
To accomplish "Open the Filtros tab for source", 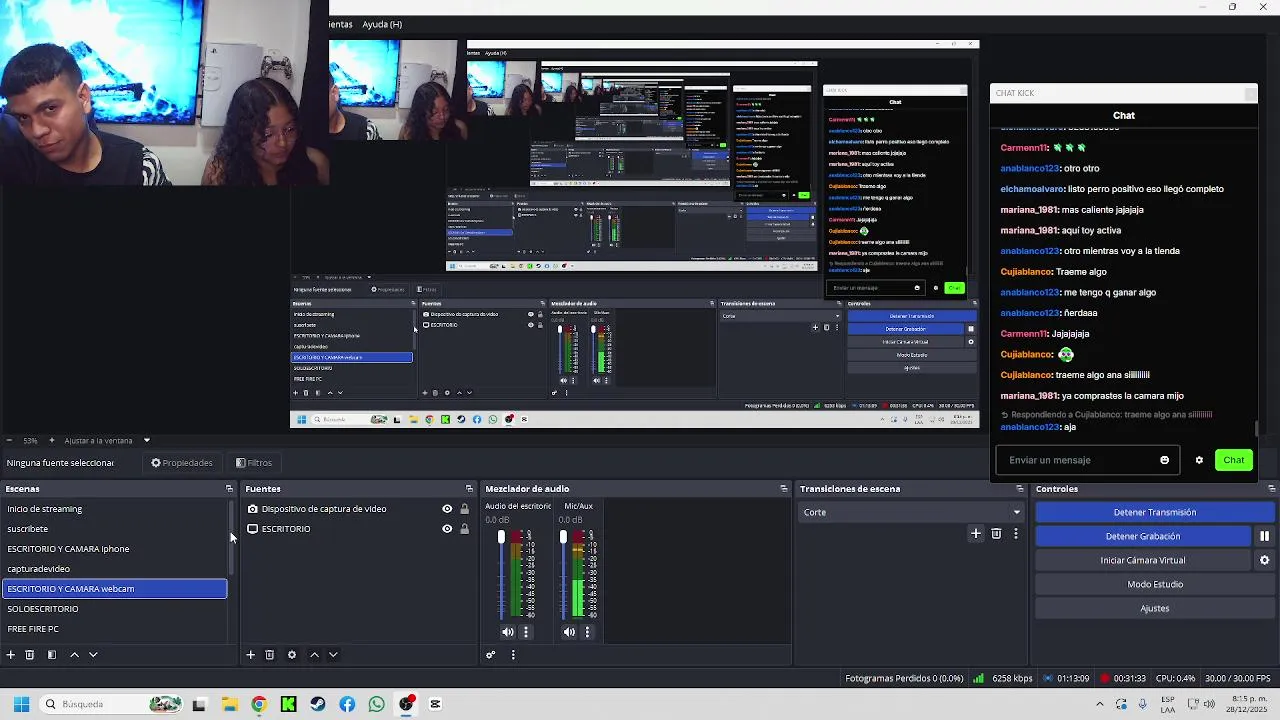I will click(x=254, y=463).
